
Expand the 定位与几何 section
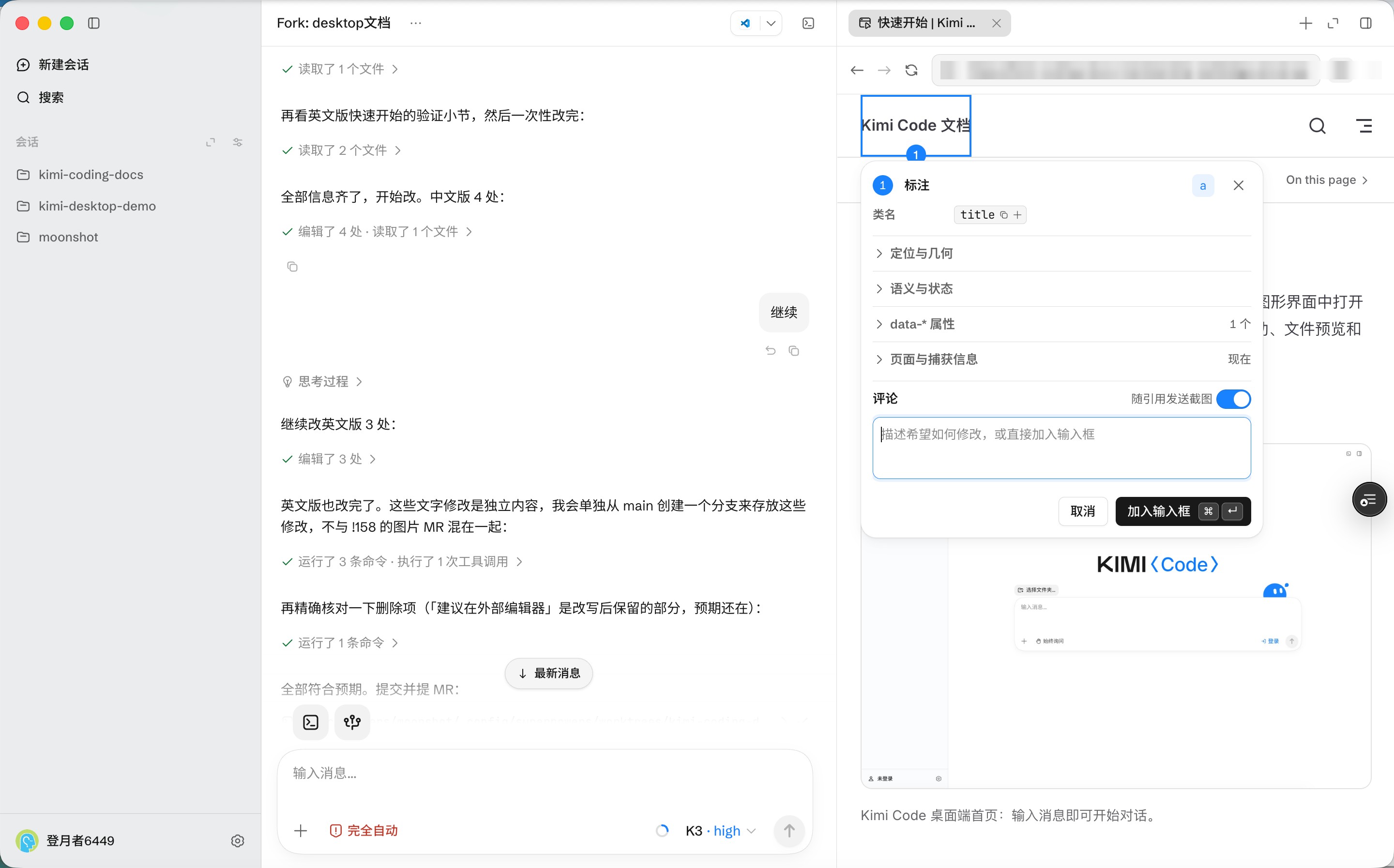coord(1061,253)
